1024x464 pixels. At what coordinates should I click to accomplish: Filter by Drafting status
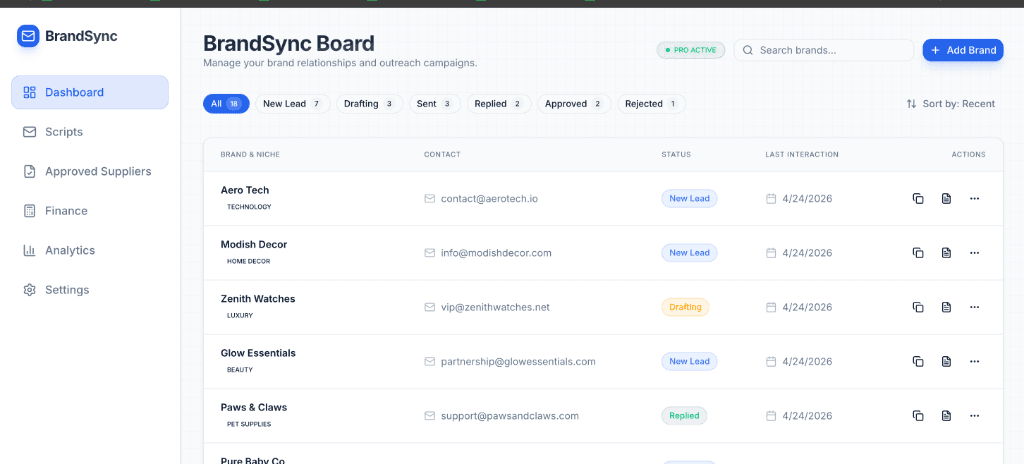370,104
